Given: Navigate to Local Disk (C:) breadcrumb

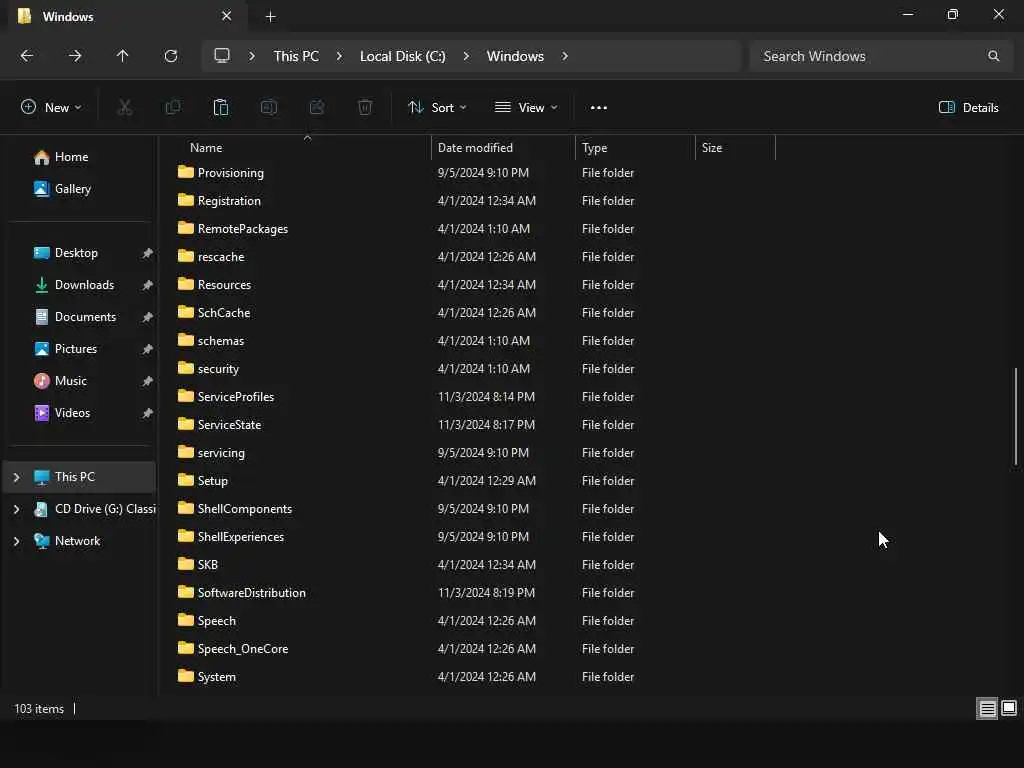Looking at the screenshot, I should [402, 56].
